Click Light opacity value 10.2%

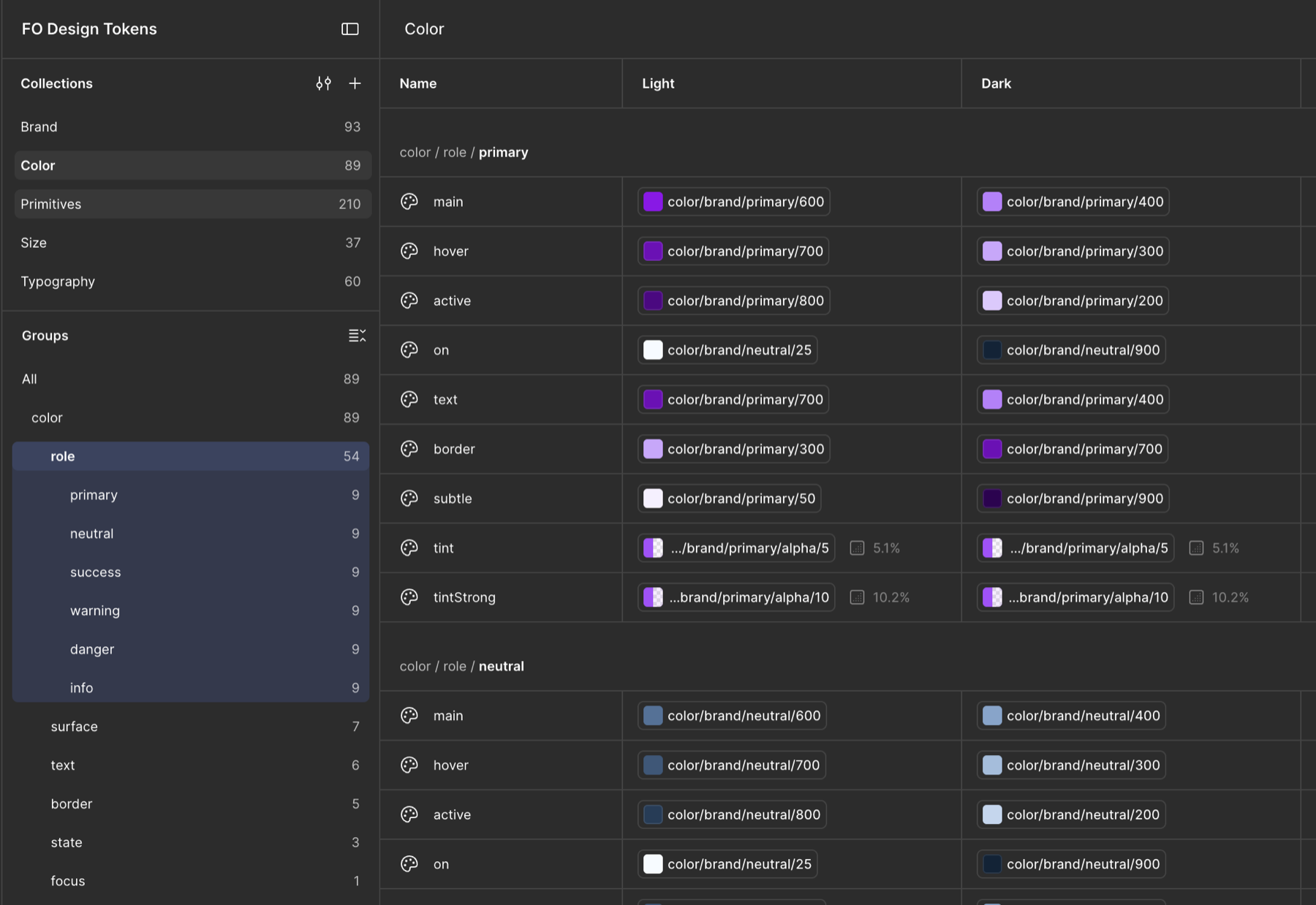click(891, 597)
